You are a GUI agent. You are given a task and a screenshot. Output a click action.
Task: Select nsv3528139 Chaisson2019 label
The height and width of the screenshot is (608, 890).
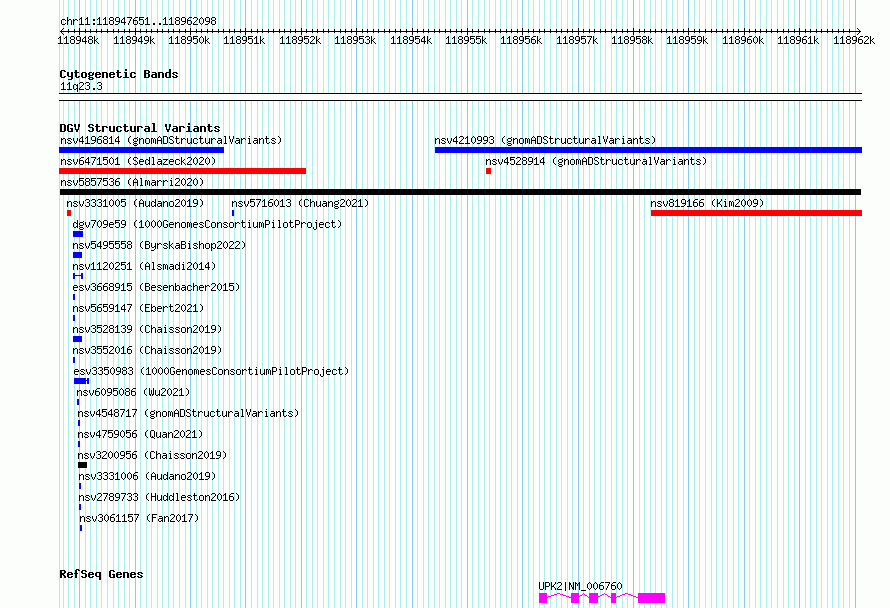pos(147,329)
